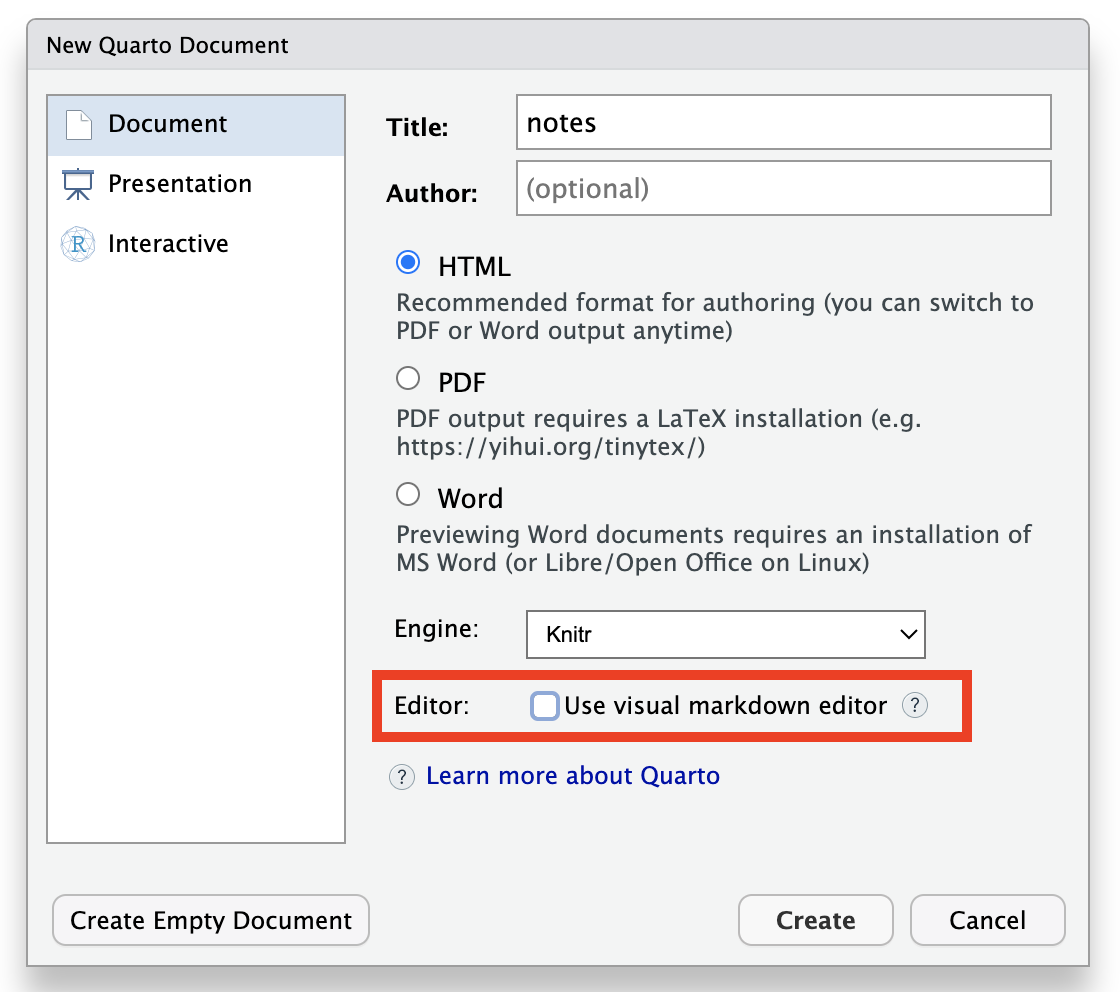Screen dimensions: 1120x992
Task: Cancel the New Quarto Document dialog
Action: [987, 920]
